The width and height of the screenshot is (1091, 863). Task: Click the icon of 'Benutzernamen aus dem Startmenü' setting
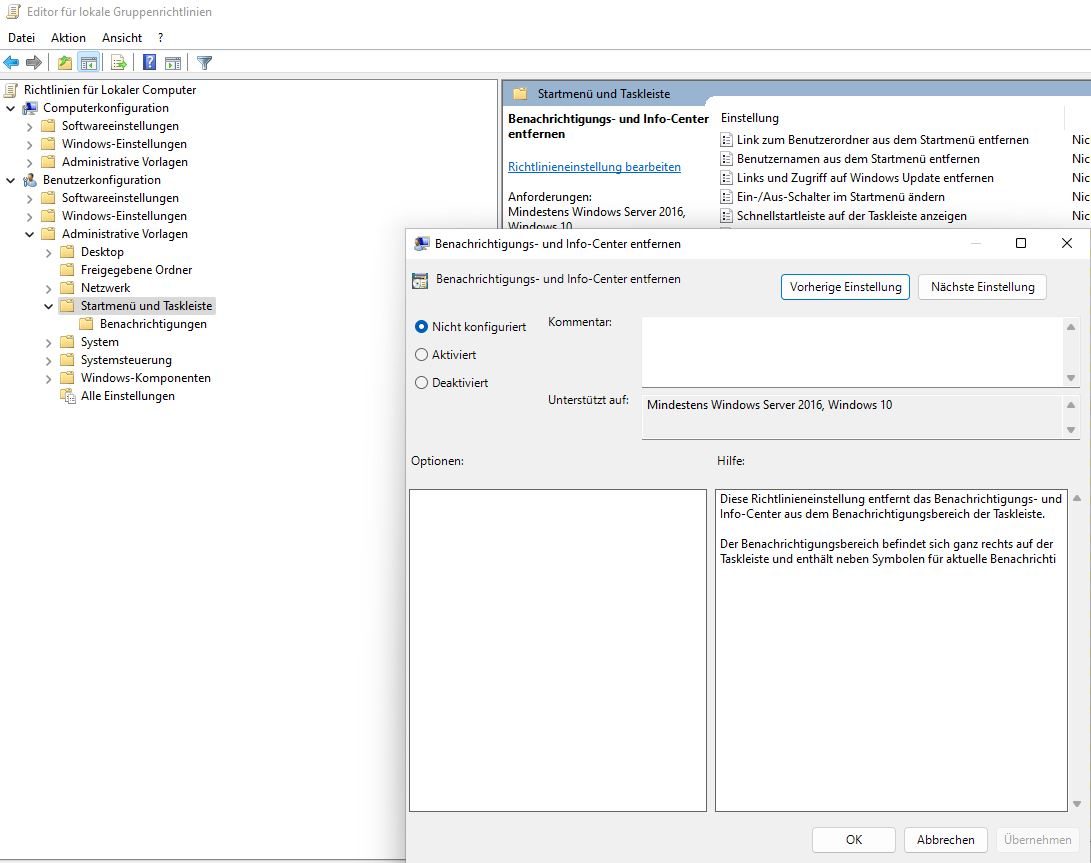tap(726, 159)
